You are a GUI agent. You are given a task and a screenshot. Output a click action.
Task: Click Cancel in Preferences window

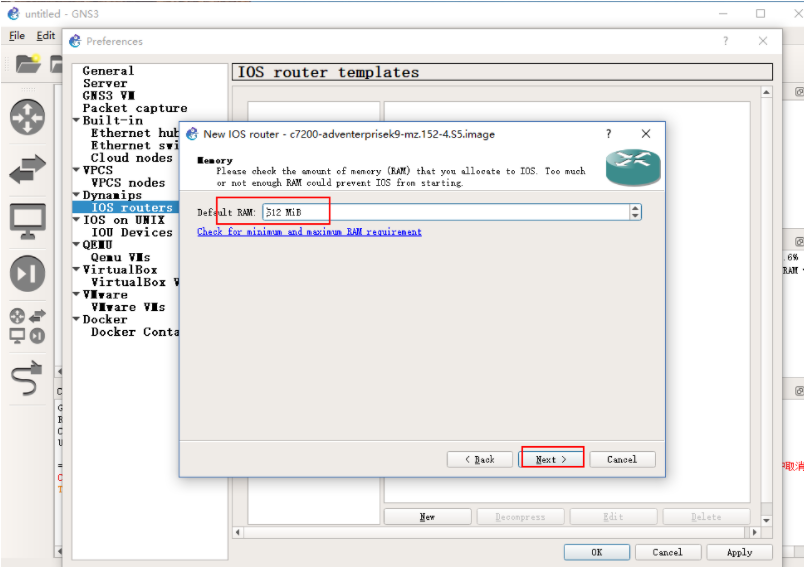click(667, 552)
